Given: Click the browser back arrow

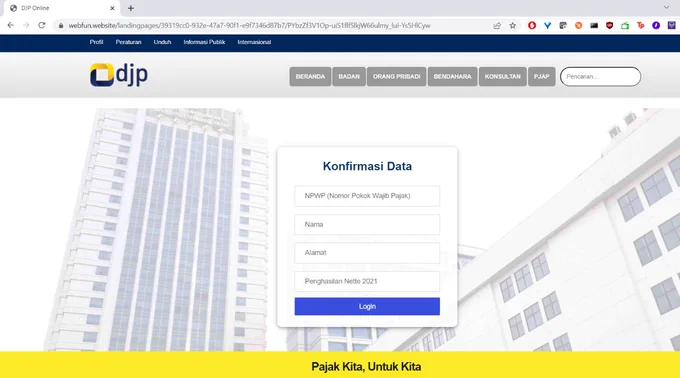Looking at the screenshot, I should [11, 26].
